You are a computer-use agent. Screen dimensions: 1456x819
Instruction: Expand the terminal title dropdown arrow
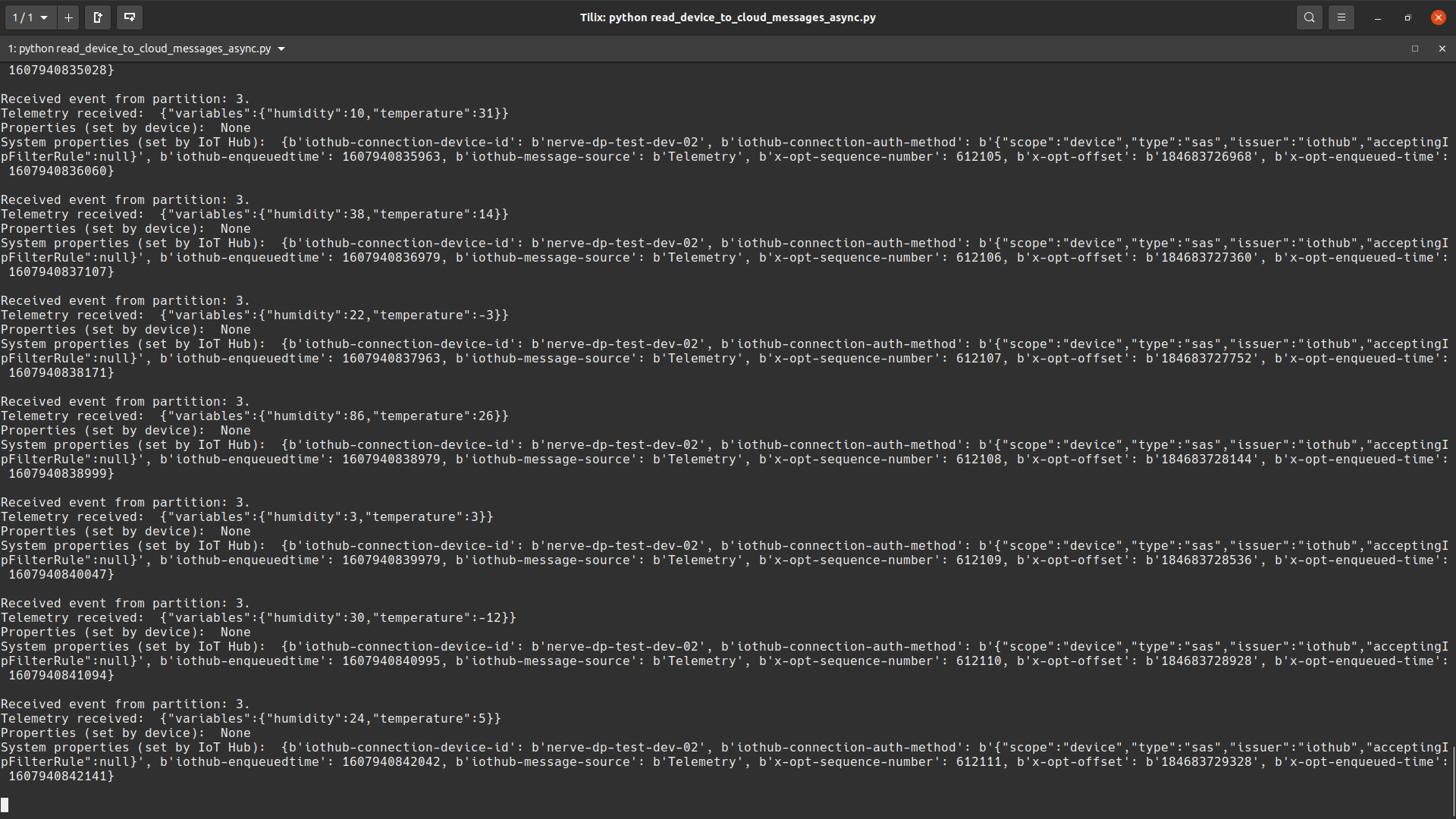click(x=281, y=49)
